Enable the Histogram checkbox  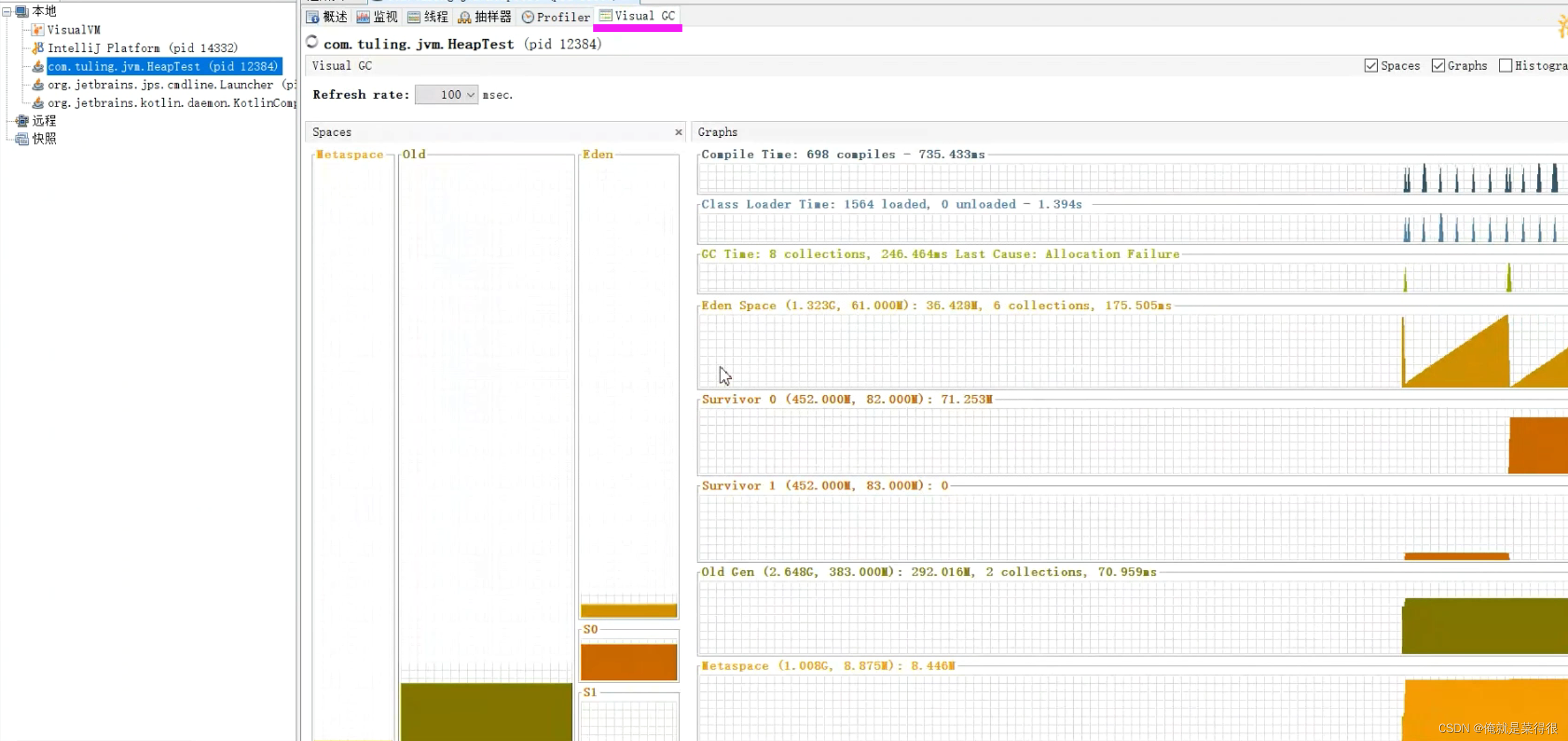(x=1506, y=65)
